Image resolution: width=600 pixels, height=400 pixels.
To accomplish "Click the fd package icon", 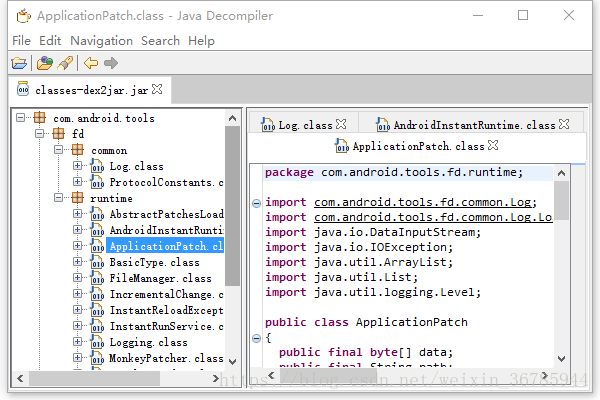I will click(59, 134).
